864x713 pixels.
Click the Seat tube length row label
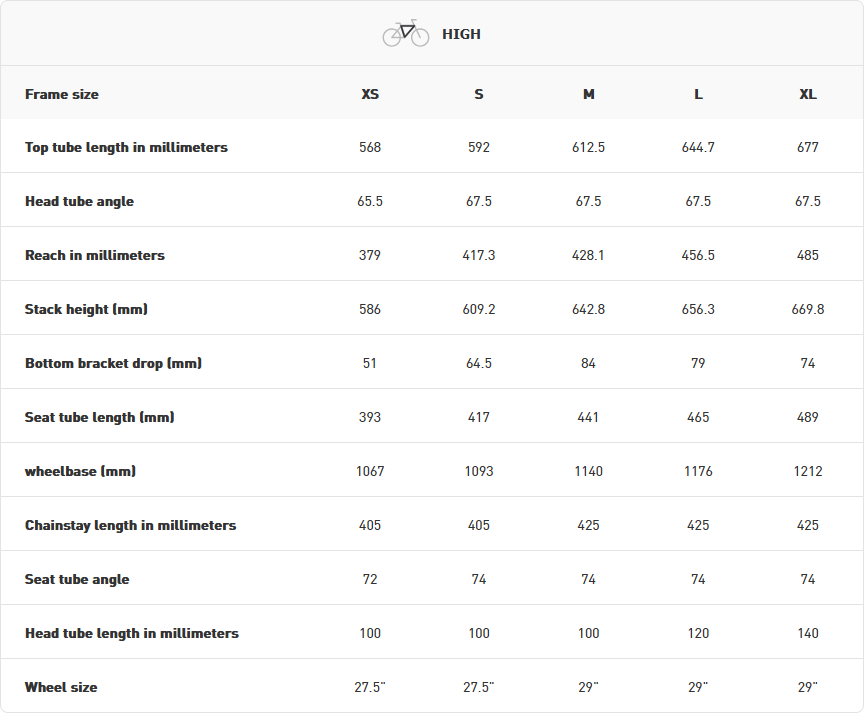click(x=99, y=417)
